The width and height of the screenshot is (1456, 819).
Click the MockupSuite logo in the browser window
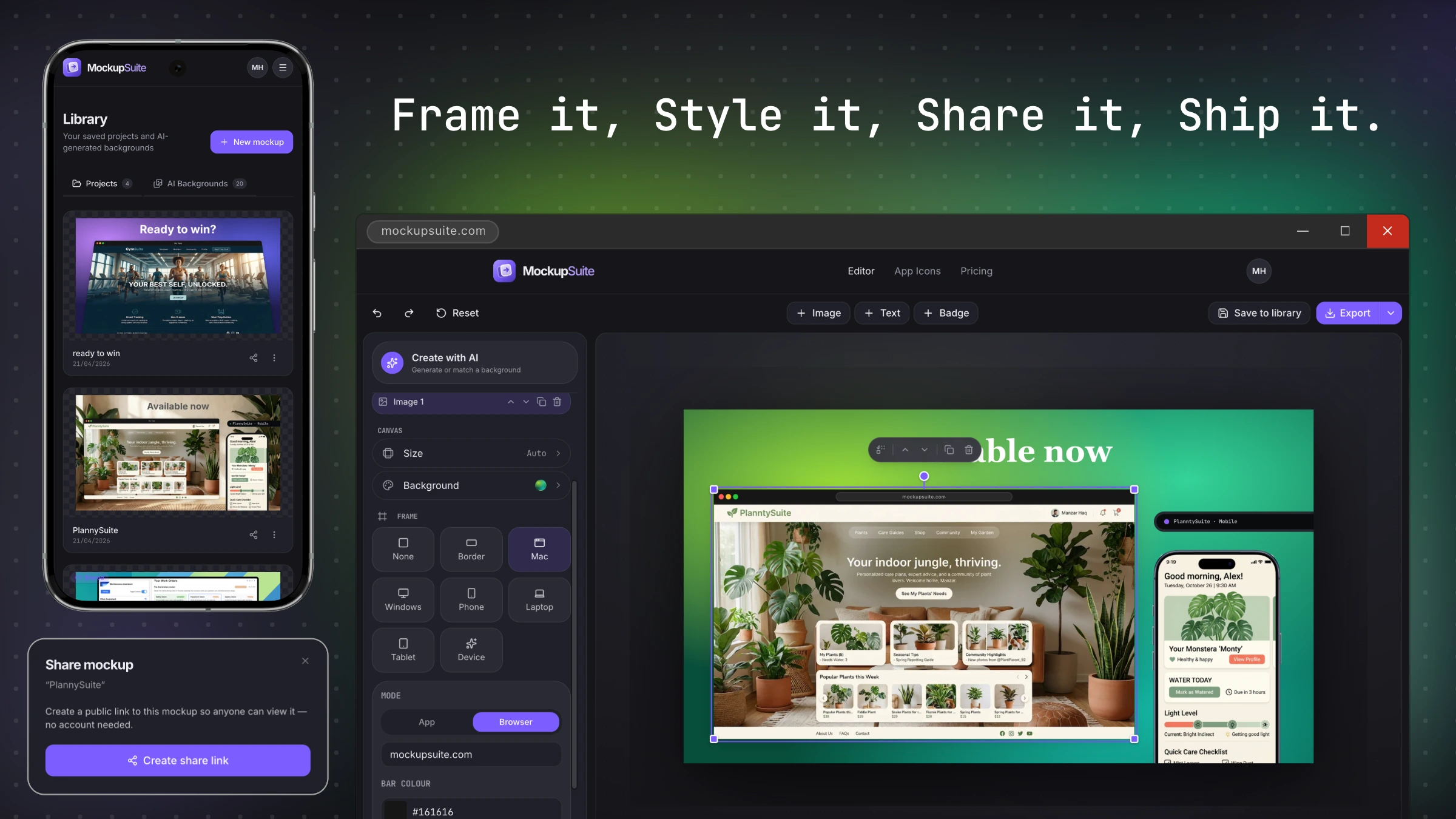coord(544,271)
